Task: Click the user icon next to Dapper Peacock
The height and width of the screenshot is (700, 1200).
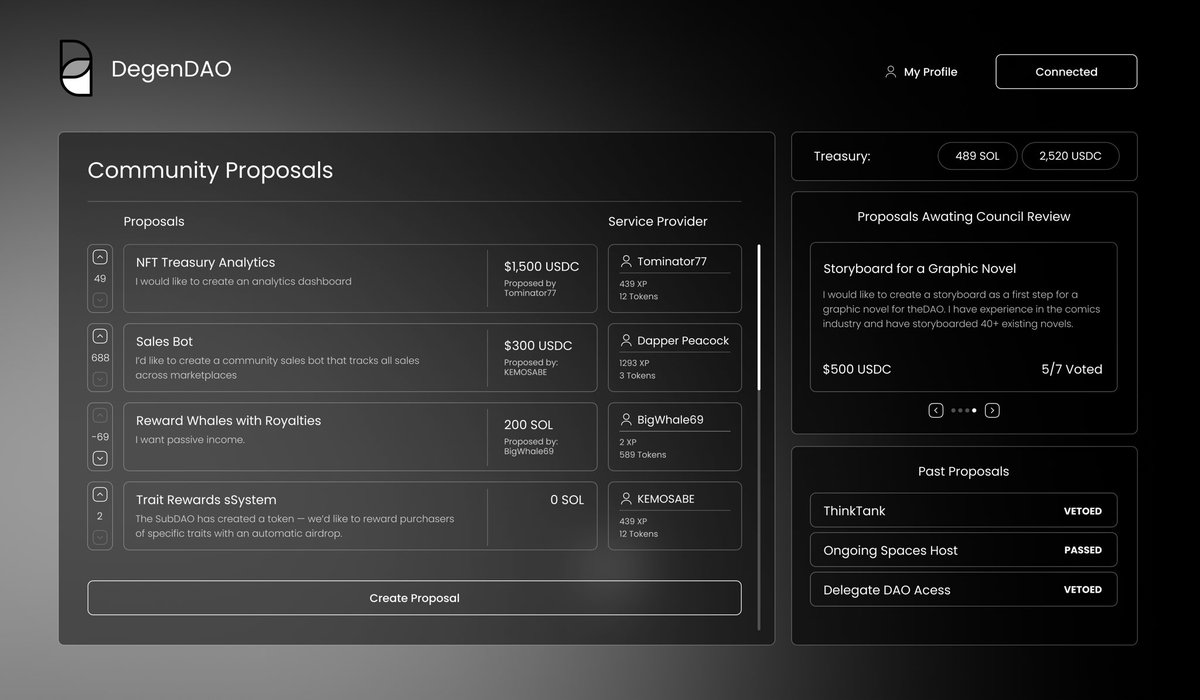Action: 626,340
